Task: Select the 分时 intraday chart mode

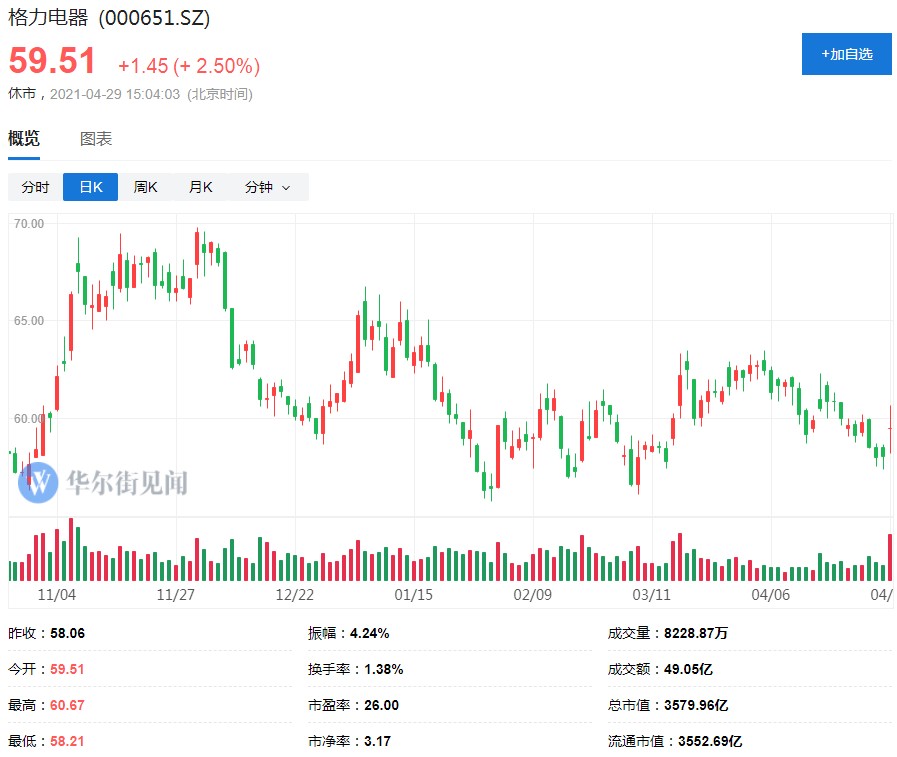Action: click(35, 187)
